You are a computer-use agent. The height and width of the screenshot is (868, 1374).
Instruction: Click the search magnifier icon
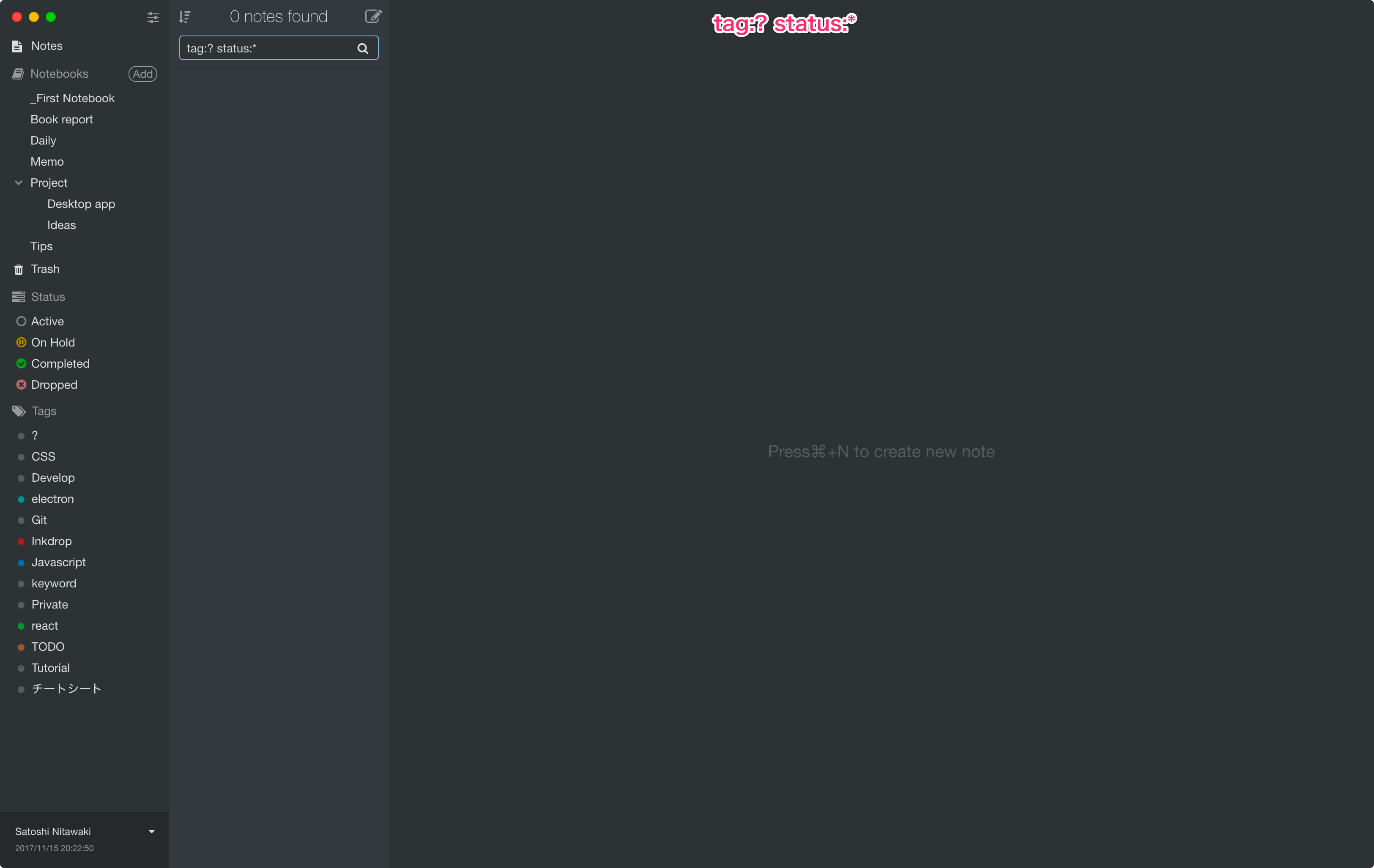point(363,49)
